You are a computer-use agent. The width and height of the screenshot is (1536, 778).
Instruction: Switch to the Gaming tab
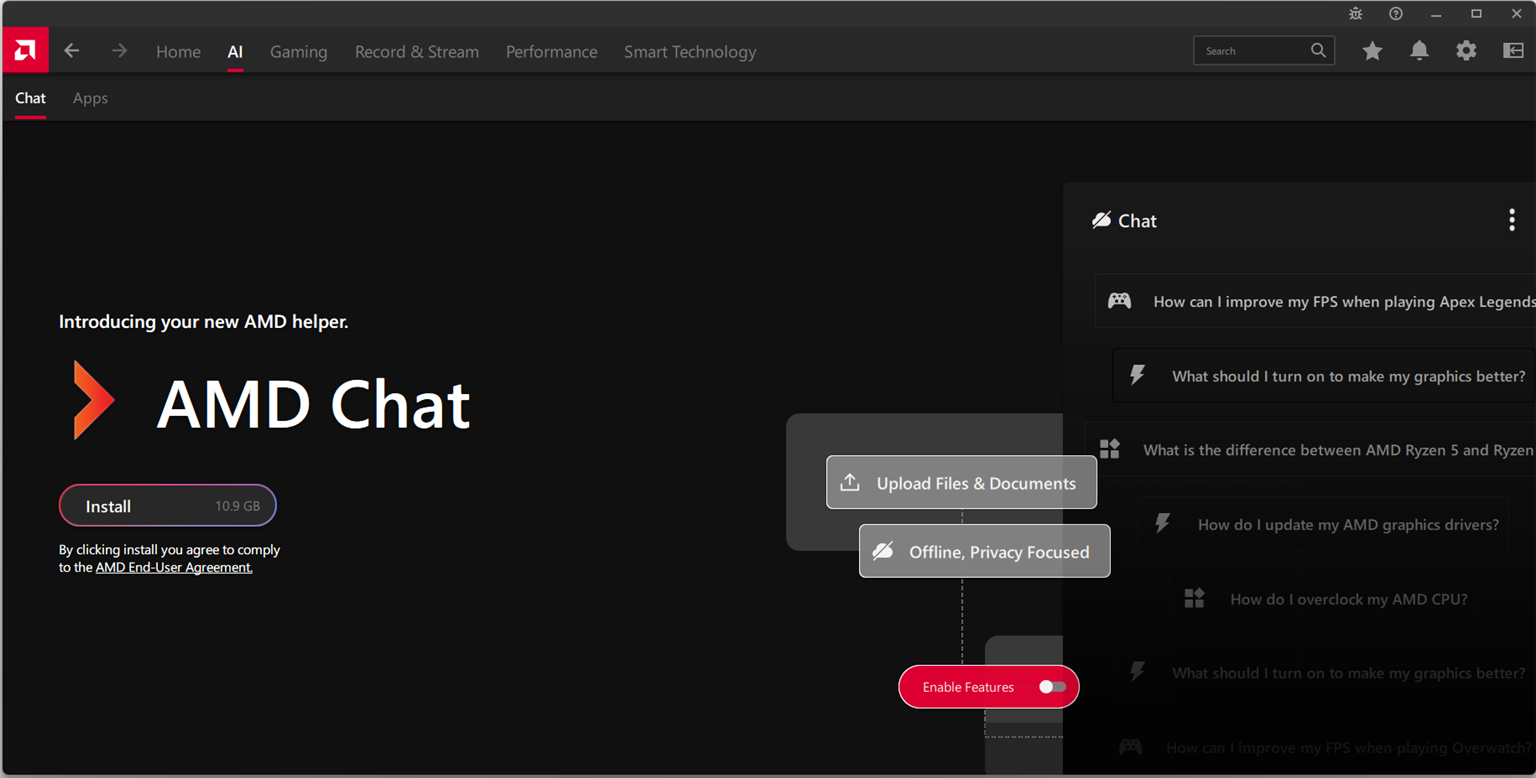point(299,52)
